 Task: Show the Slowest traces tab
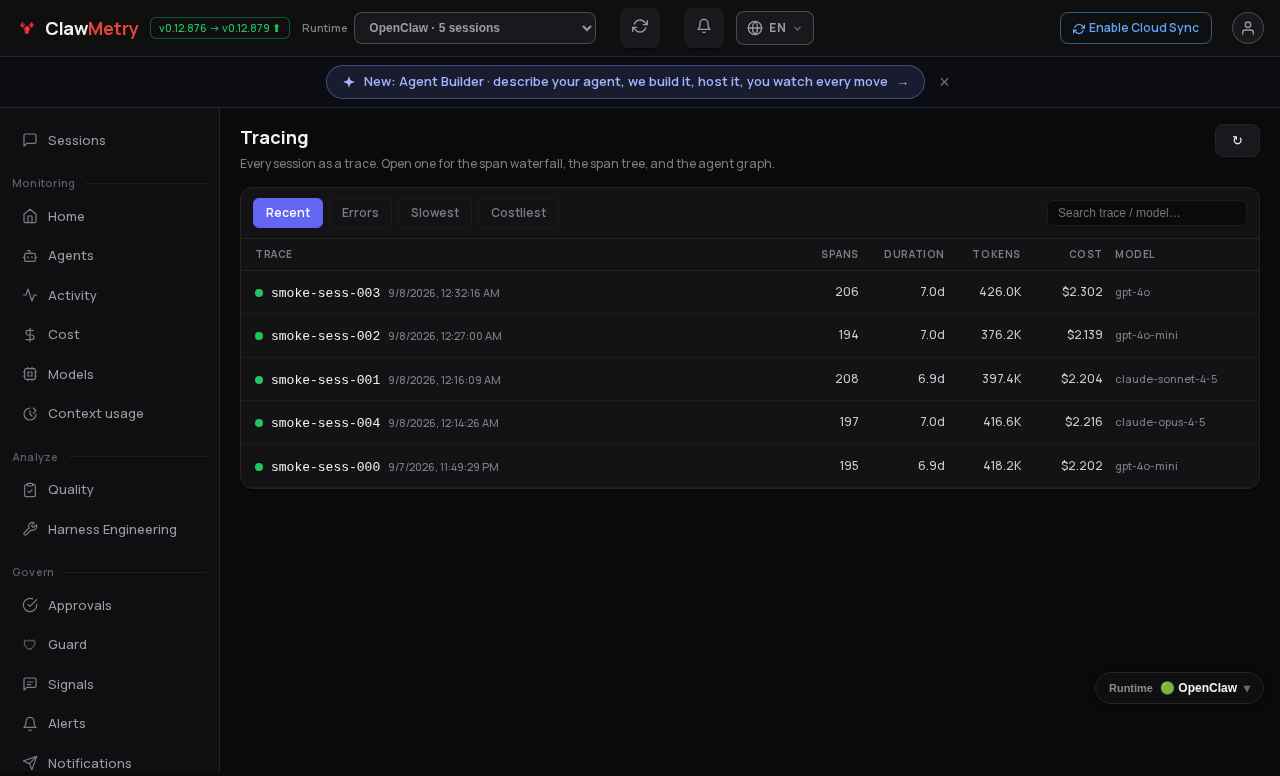(435, 213)
